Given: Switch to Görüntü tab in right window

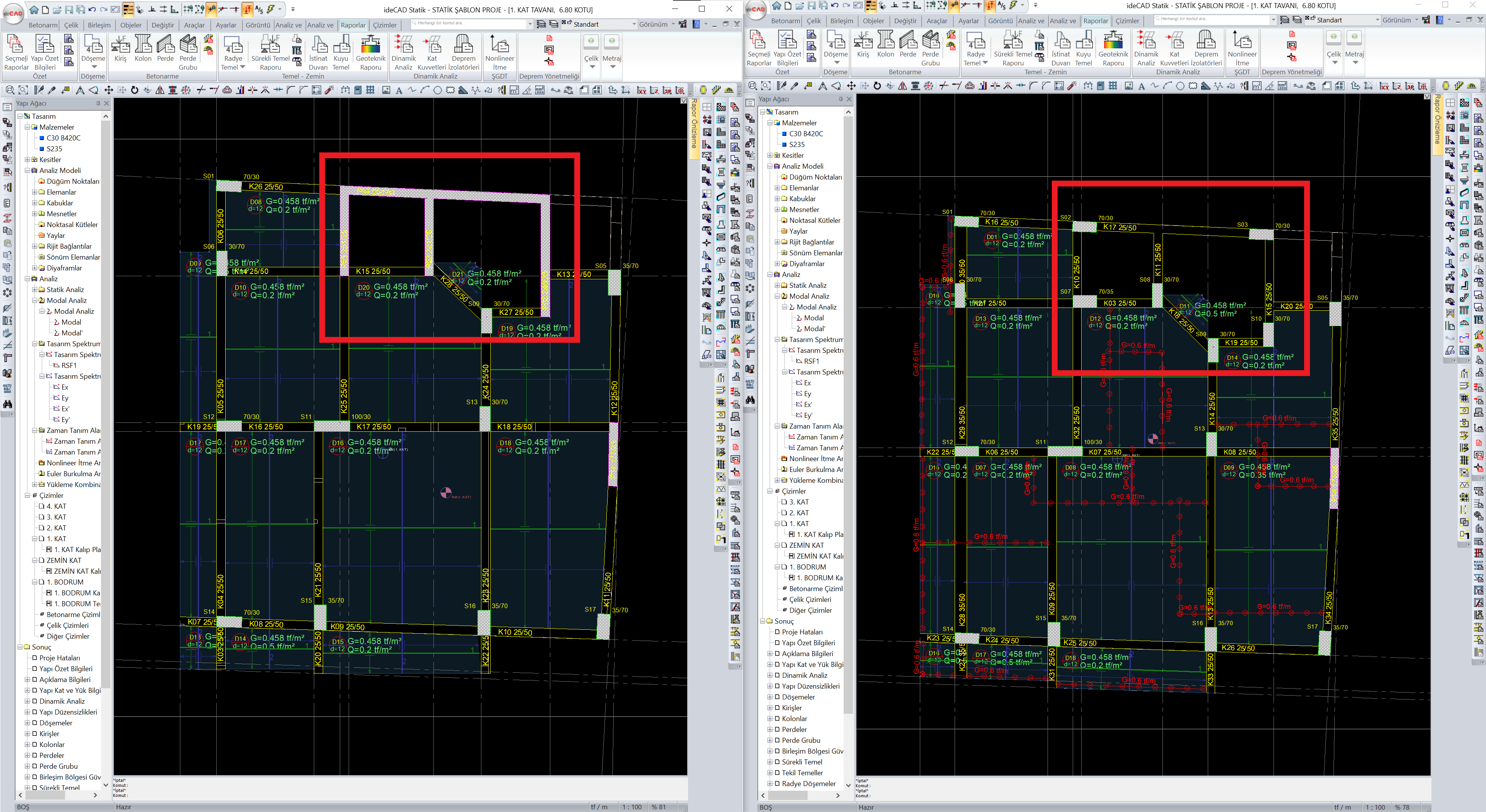Looking at the screenshot, I should point(1000,21).
